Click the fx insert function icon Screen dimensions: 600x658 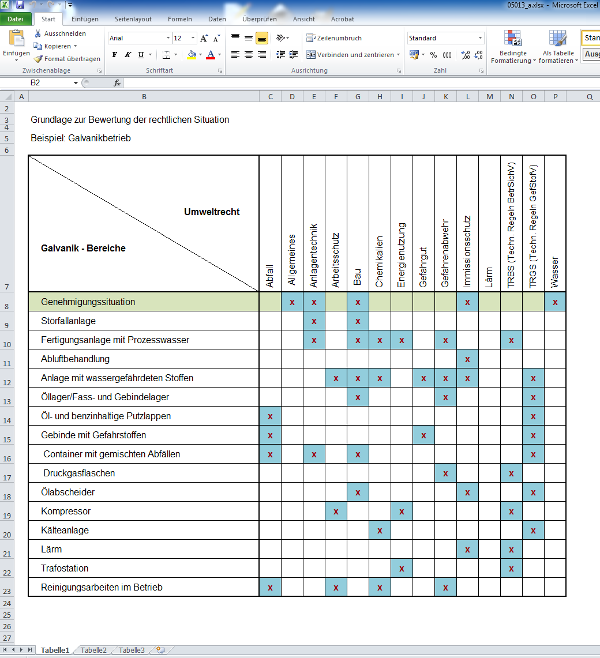point(117,83)
